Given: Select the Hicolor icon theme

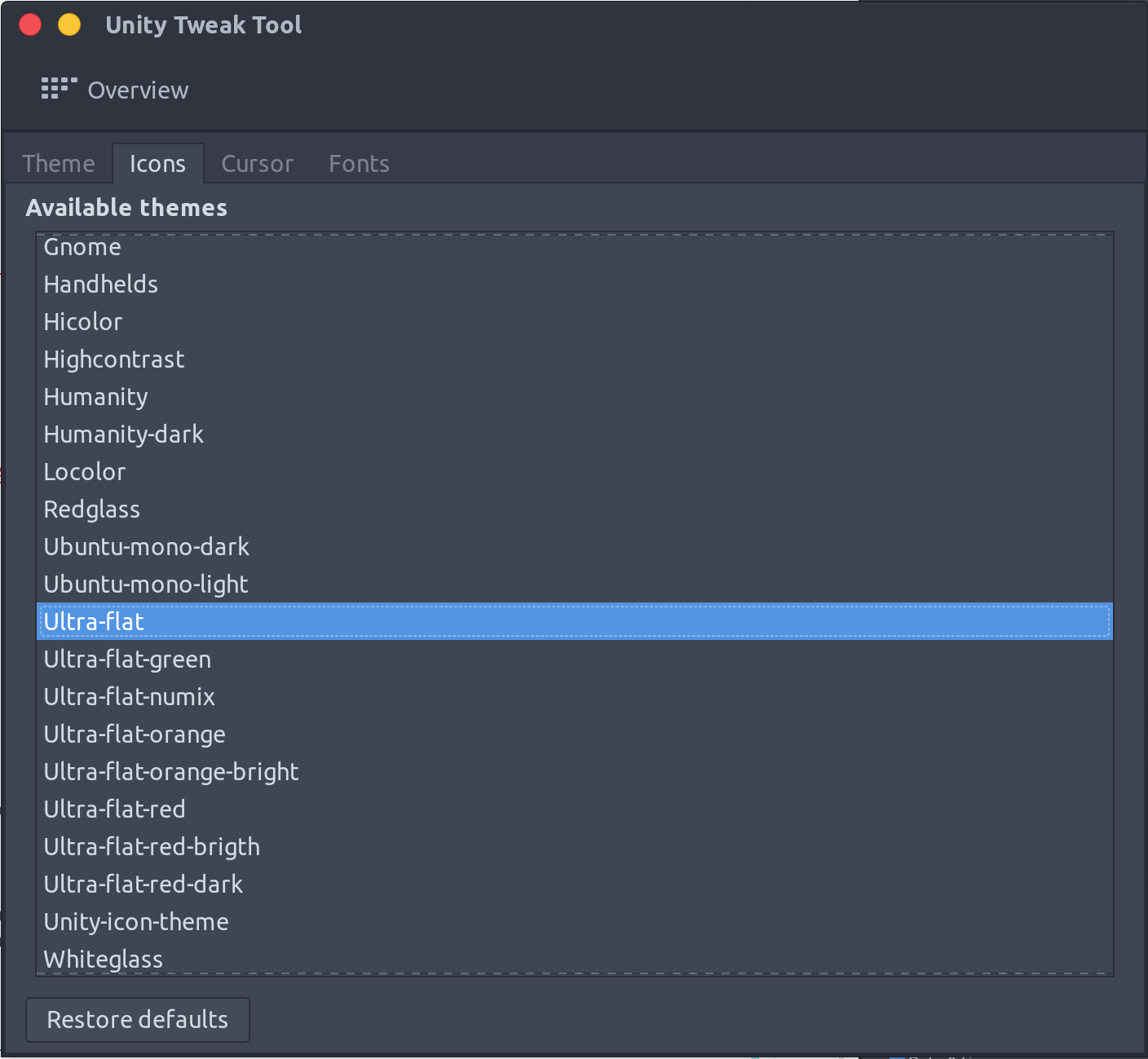Looking at the screenshot, I should click(x=575, y=322).
